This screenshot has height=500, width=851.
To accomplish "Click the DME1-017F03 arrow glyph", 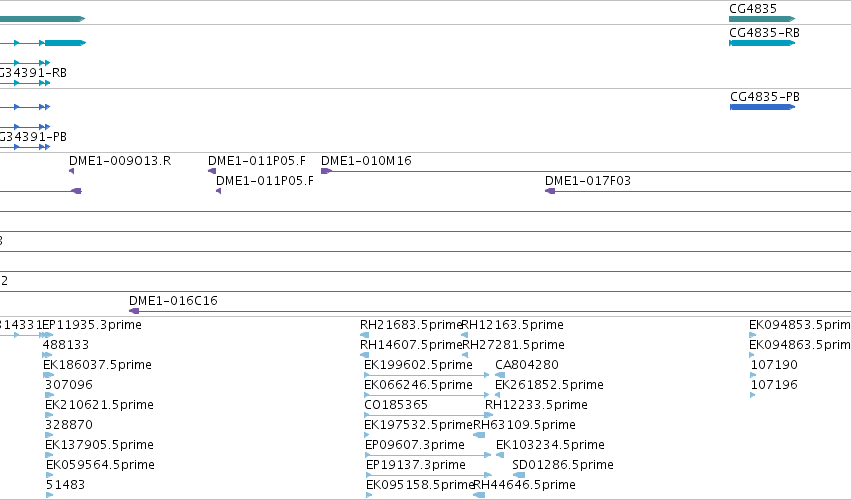I will coord(550,191).
